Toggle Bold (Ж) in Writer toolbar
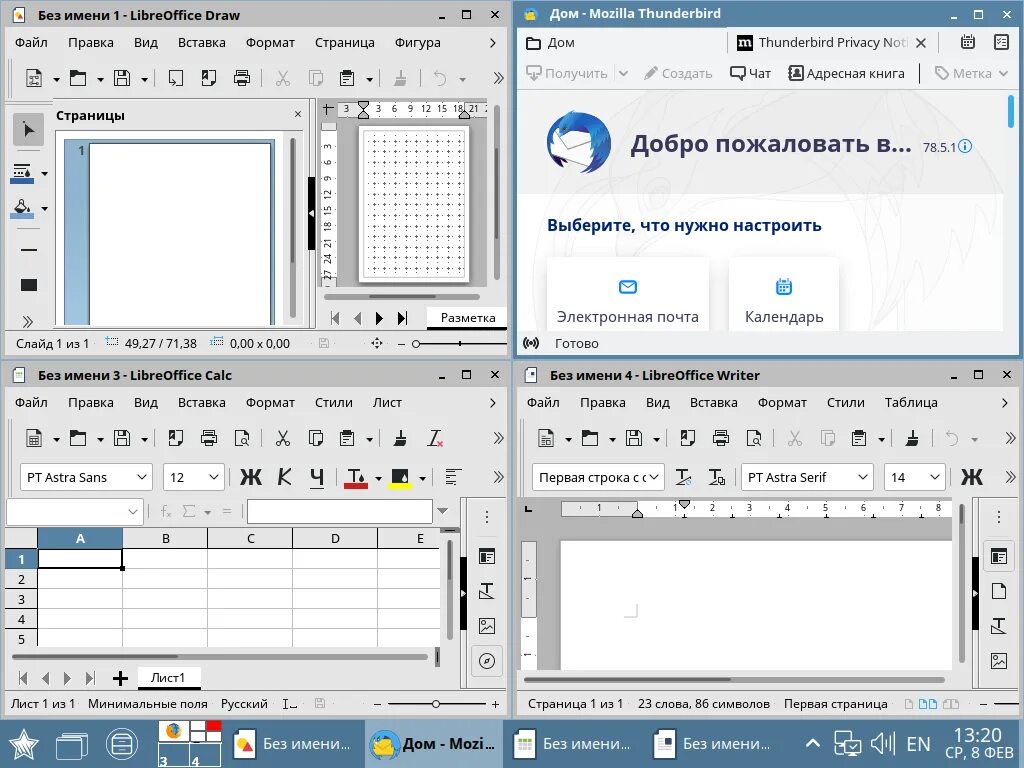The height and width of the screenshot is (768, 1024). 972,477
